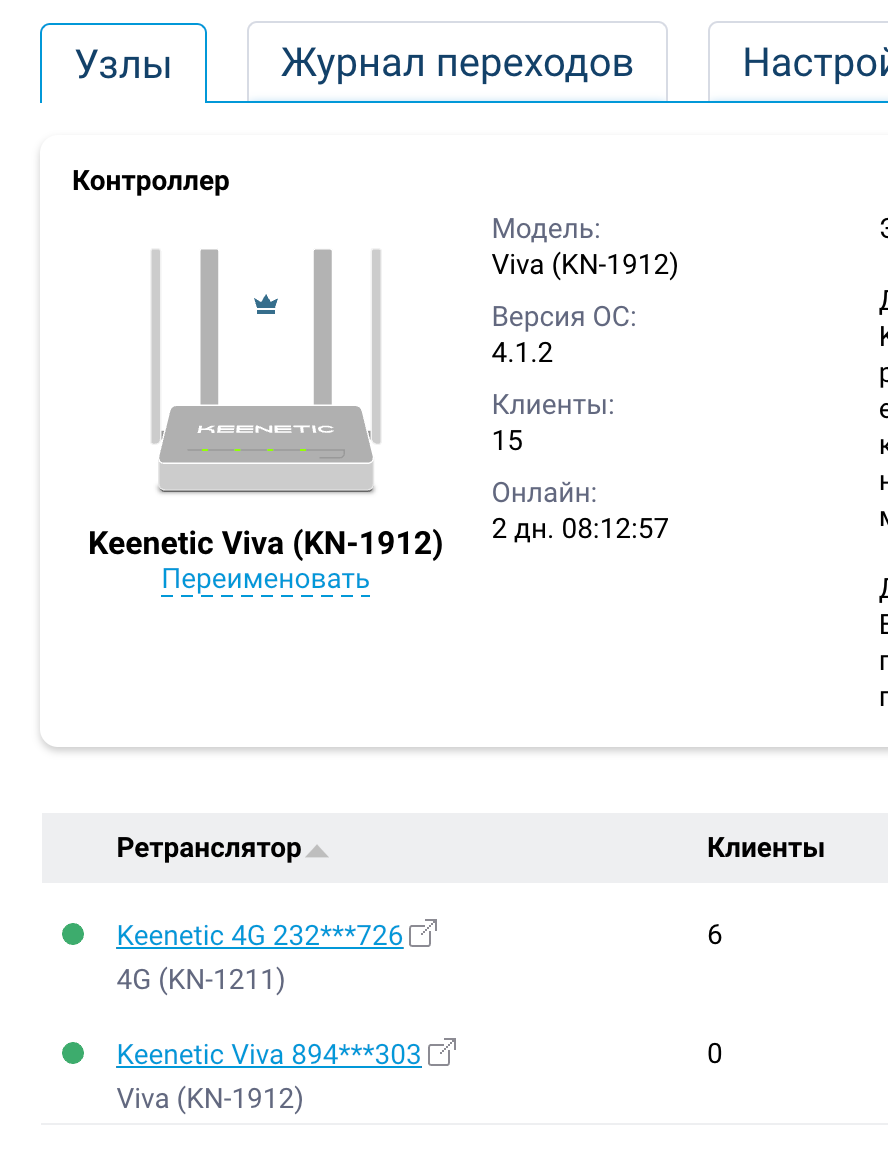The height and width of the screenshot is (1154, 888).
Task: Click the OS version value 4.1.2
Action: 522,353
